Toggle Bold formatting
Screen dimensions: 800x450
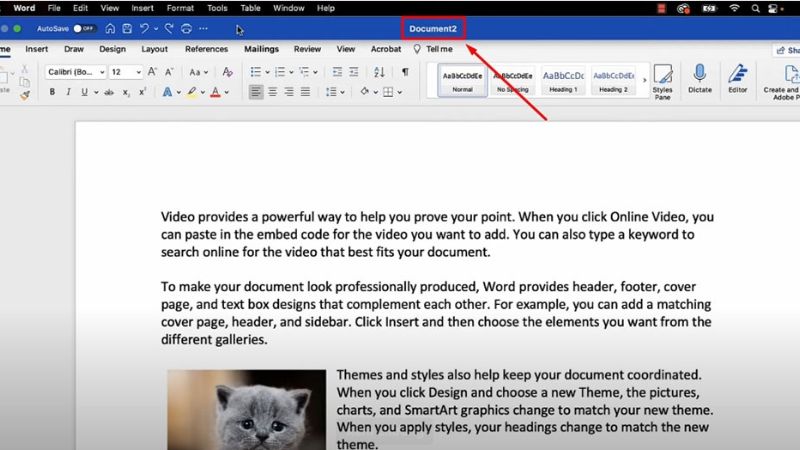tap(53, 92)
